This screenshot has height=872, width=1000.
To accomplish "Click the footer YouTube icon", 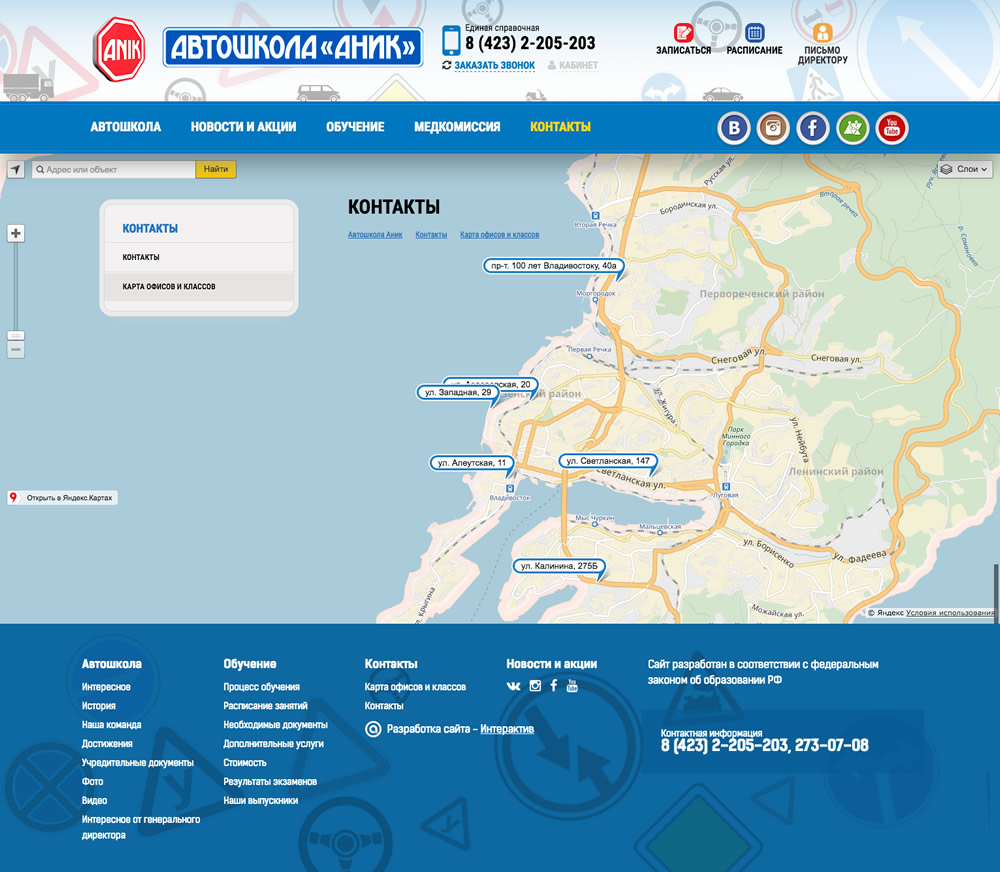I will click(572, 686).
